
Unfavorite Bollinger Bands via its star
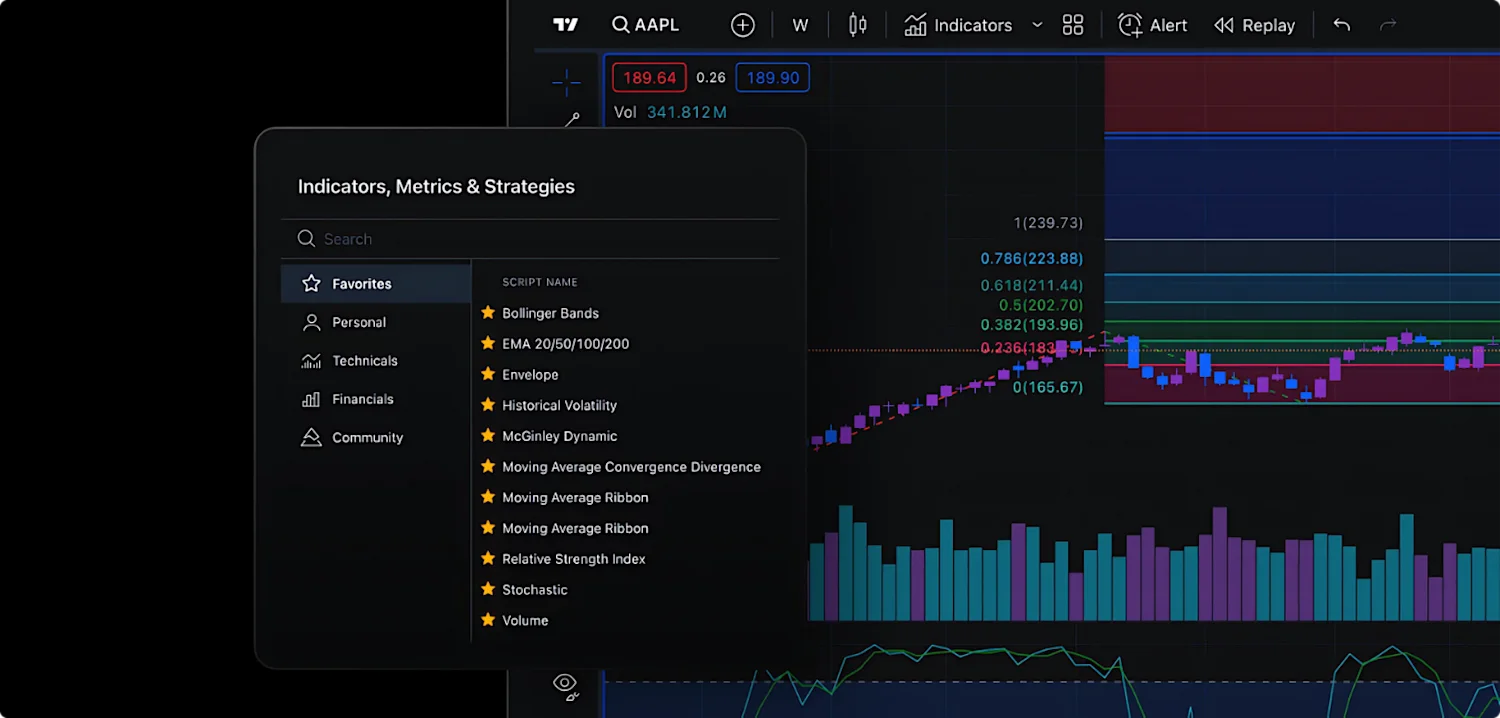pos(487,312)
